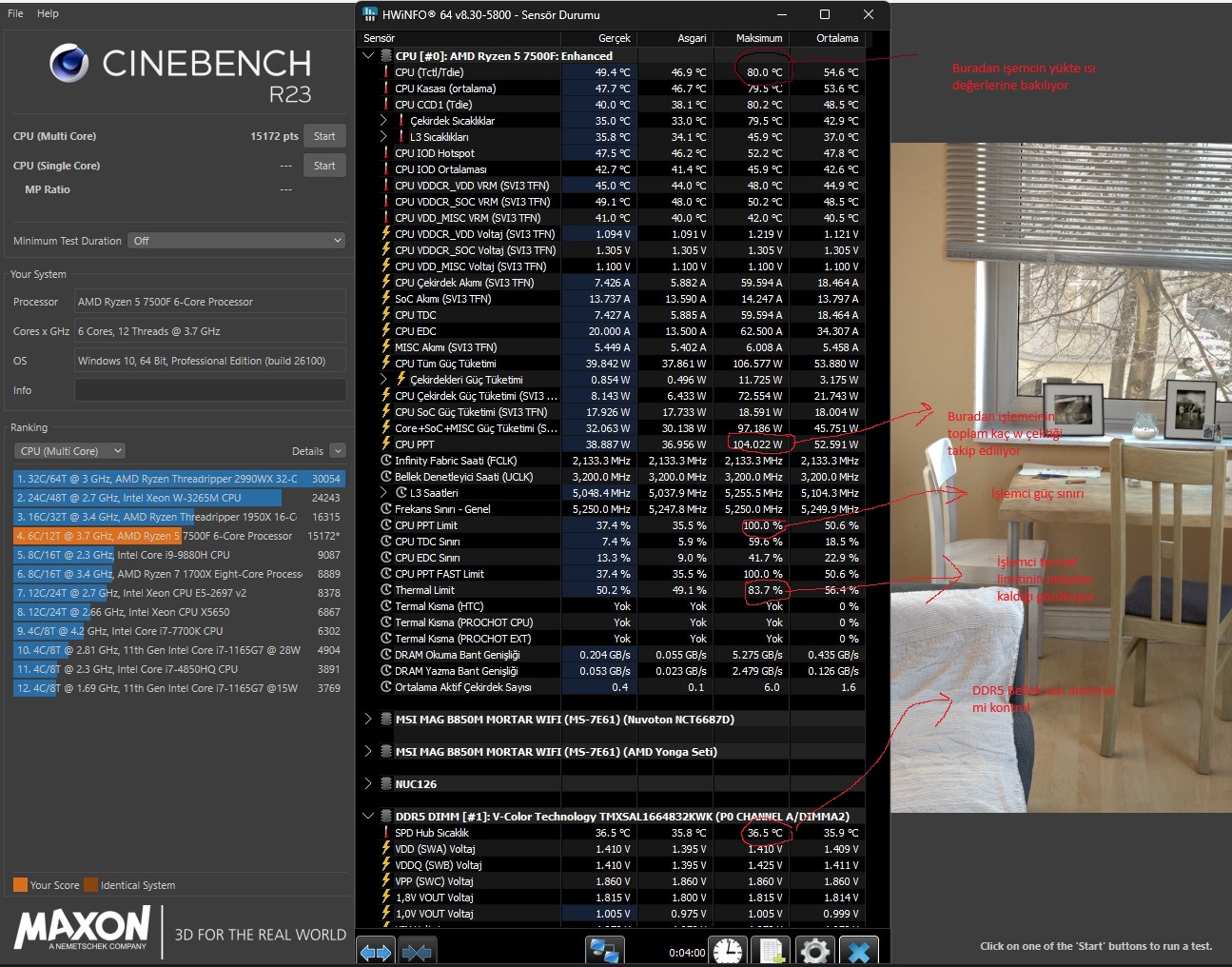Click clock icon beside CPU PPT Limit row
The width and height of the screenshot is (1232, 967).
click(x=385, y=525)
